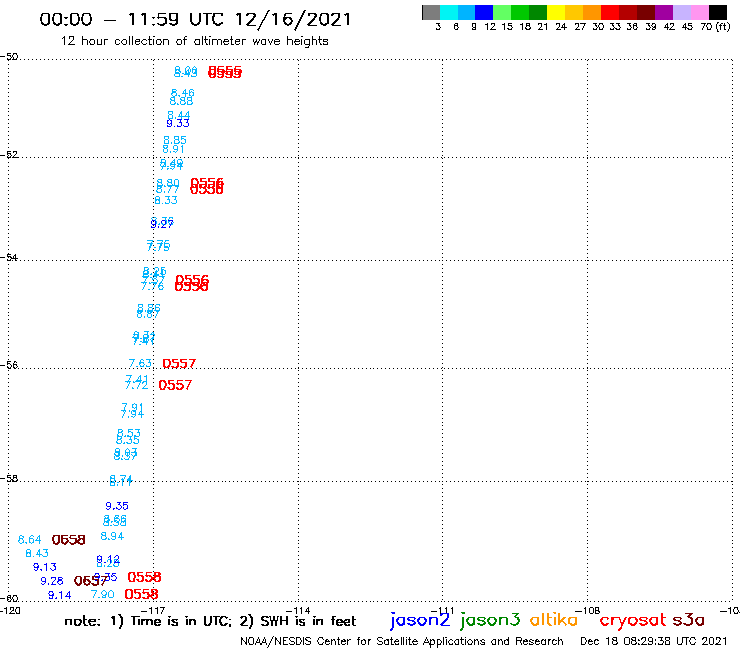Click the -58 latitude axis label
Image resolution: width=740 pixels, height=650 pixels.
(9, 478)
